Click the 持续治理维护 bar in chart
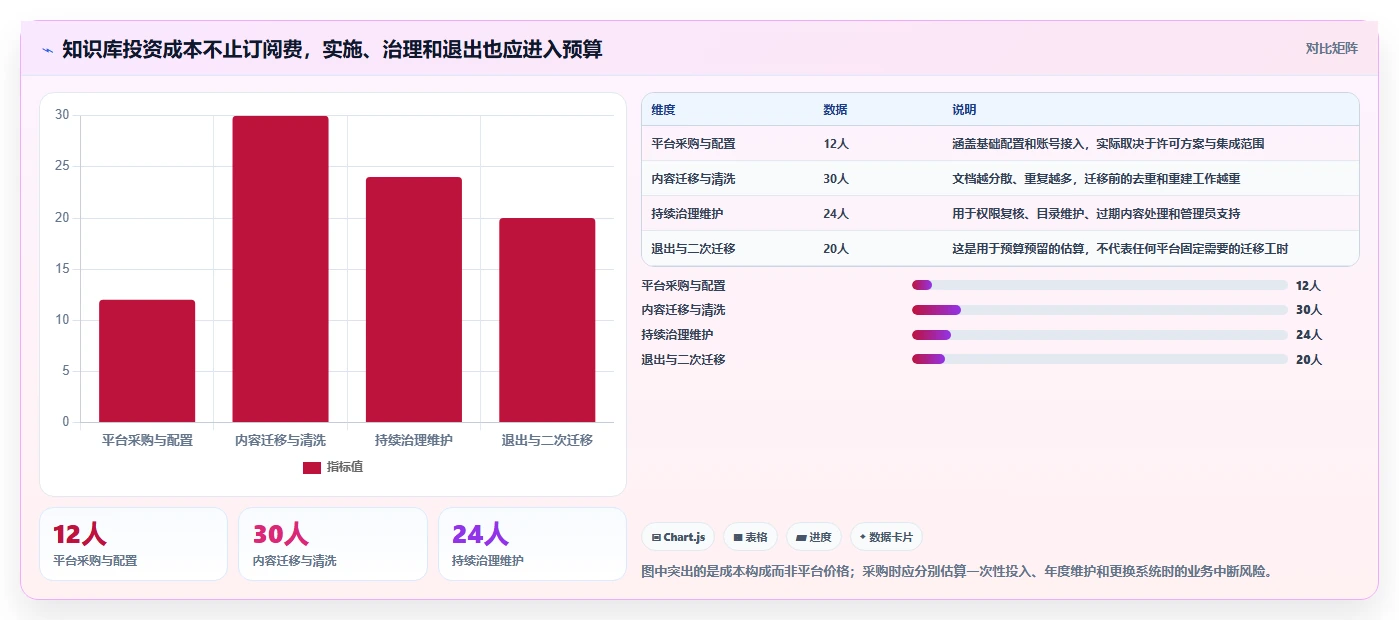This screenshot has width=1399, height=620. click(414, 300)
